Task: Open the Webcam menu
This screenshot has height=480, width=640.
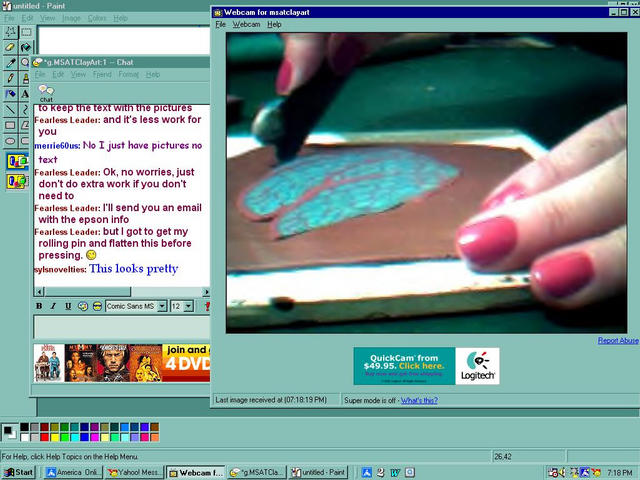Action: (246, 24)
